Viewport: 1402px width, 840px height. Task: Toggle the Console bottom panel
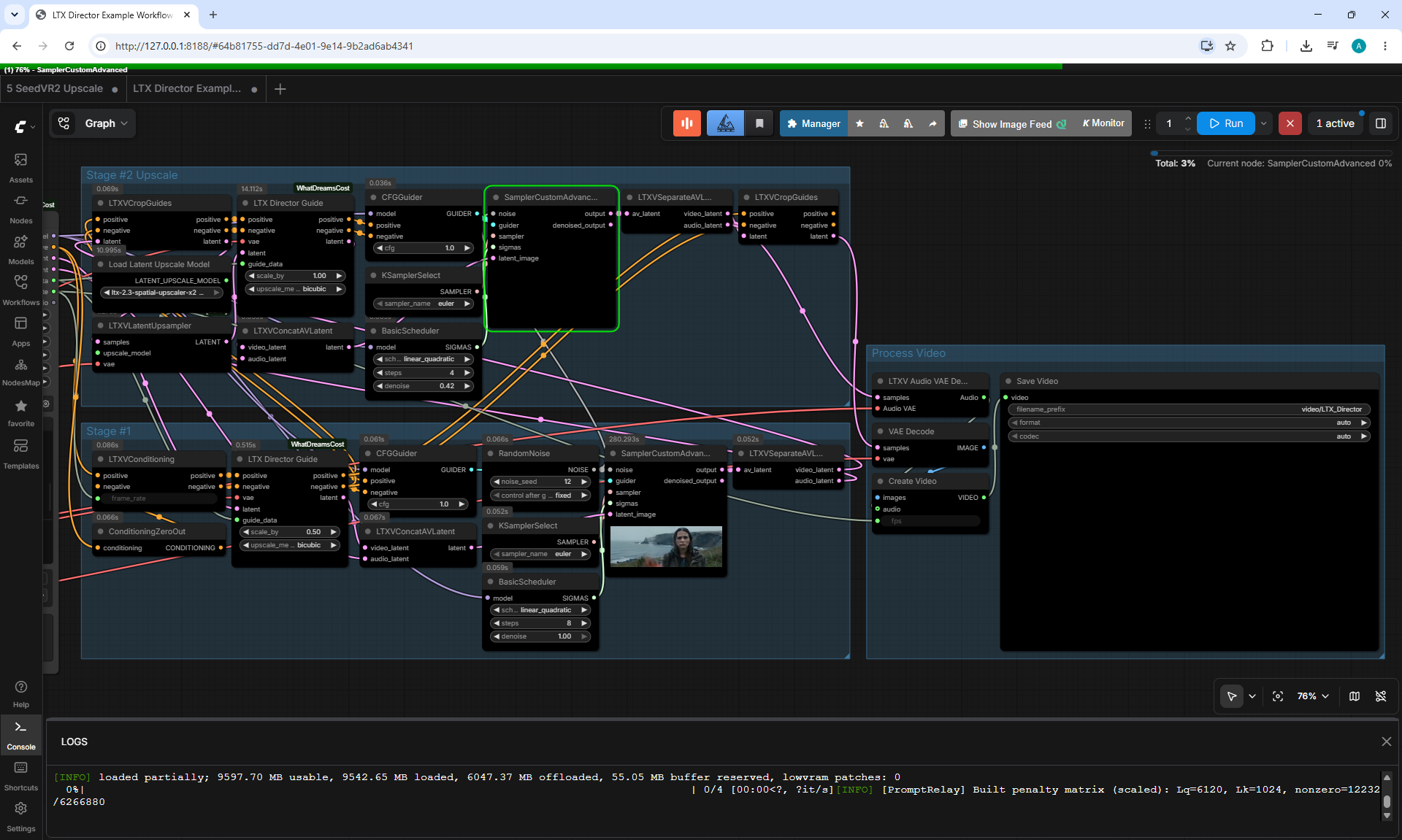(20, 735)
